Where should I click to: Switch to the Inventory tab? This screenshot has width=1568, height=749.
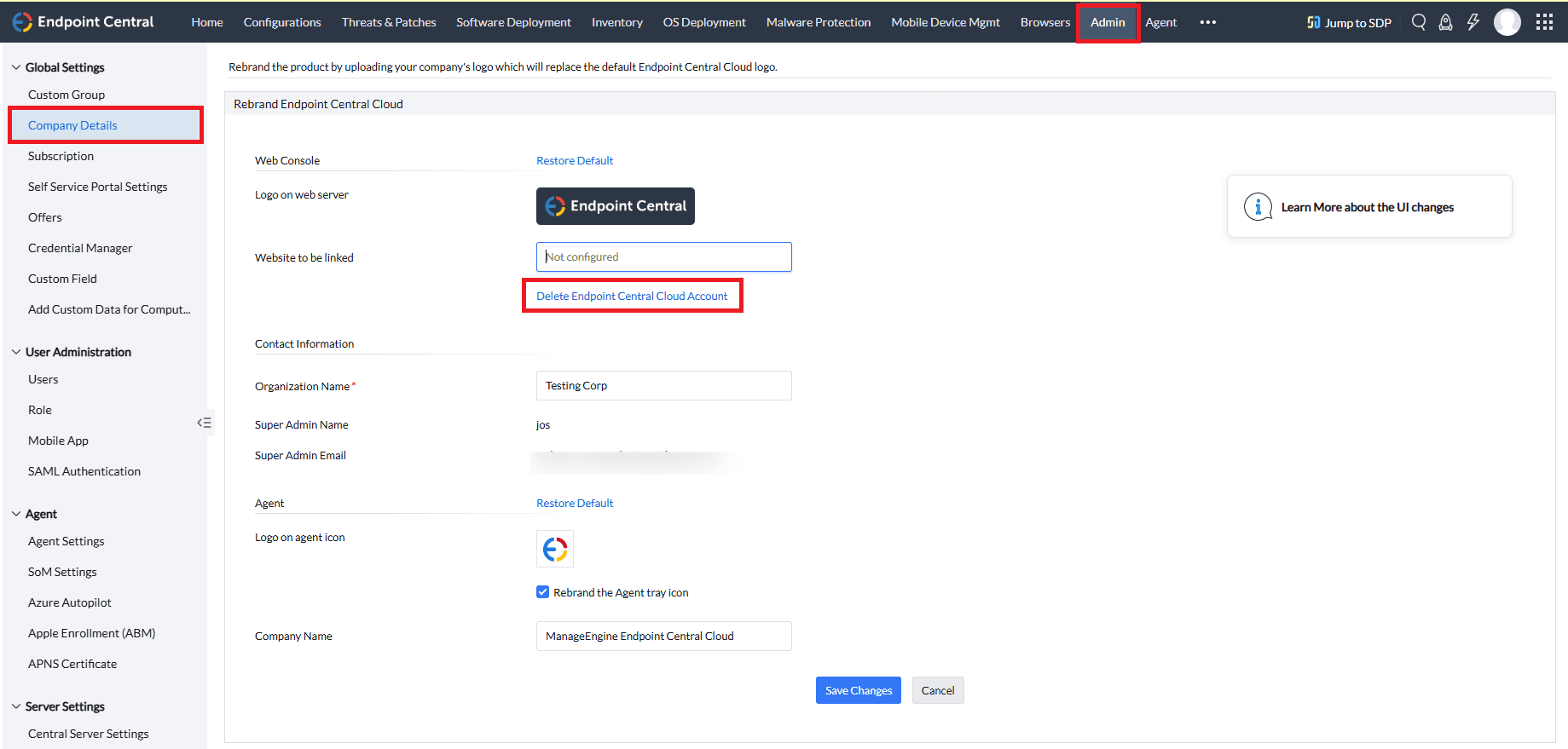pos(617,22)
